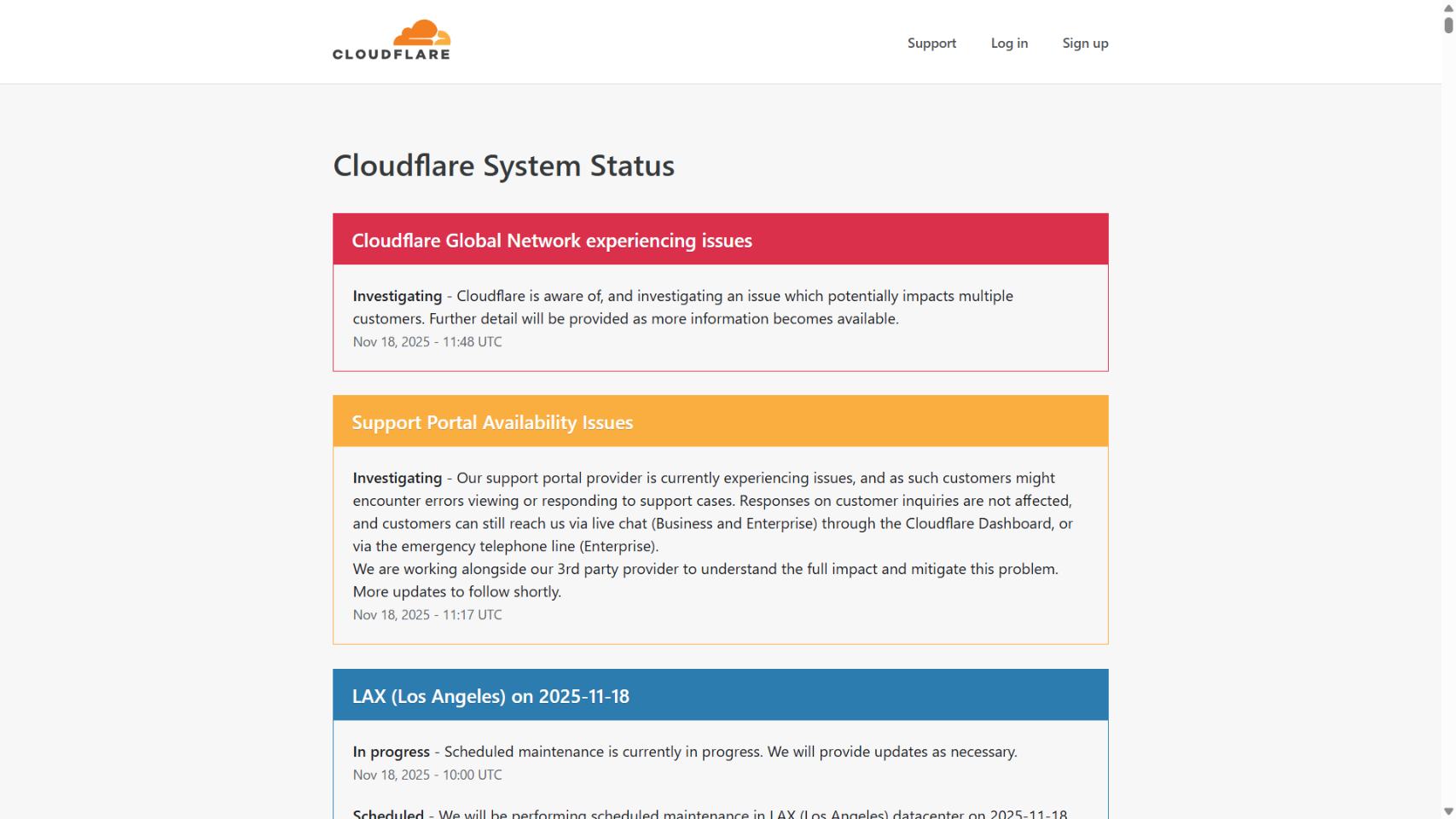This screenshot has width=1456, height=819.
Task: Click the In progress status label
Action: point(392,752)
